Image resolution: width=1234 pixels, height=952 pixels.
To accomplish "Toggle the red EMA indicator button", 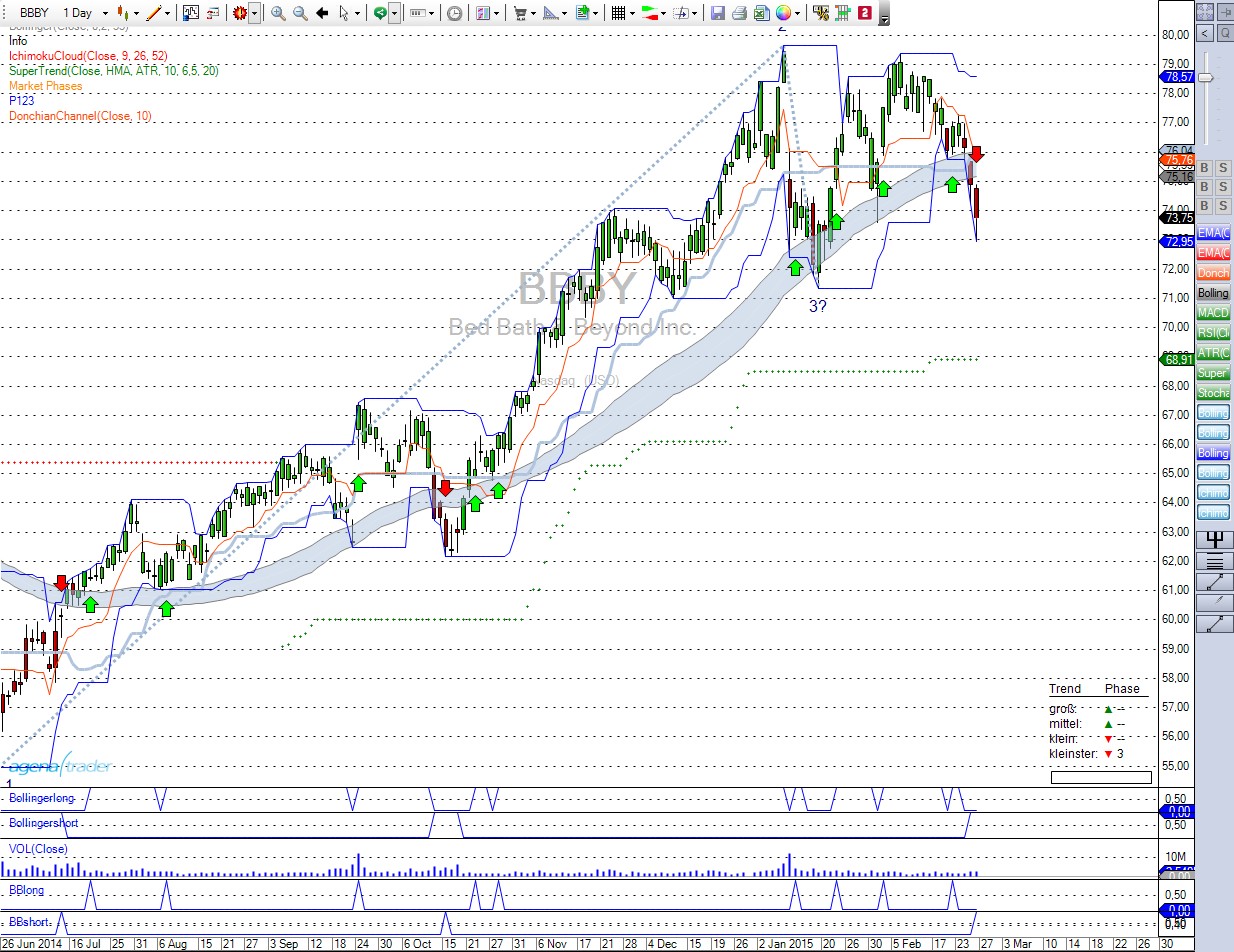I will [x=1213, y=253].
